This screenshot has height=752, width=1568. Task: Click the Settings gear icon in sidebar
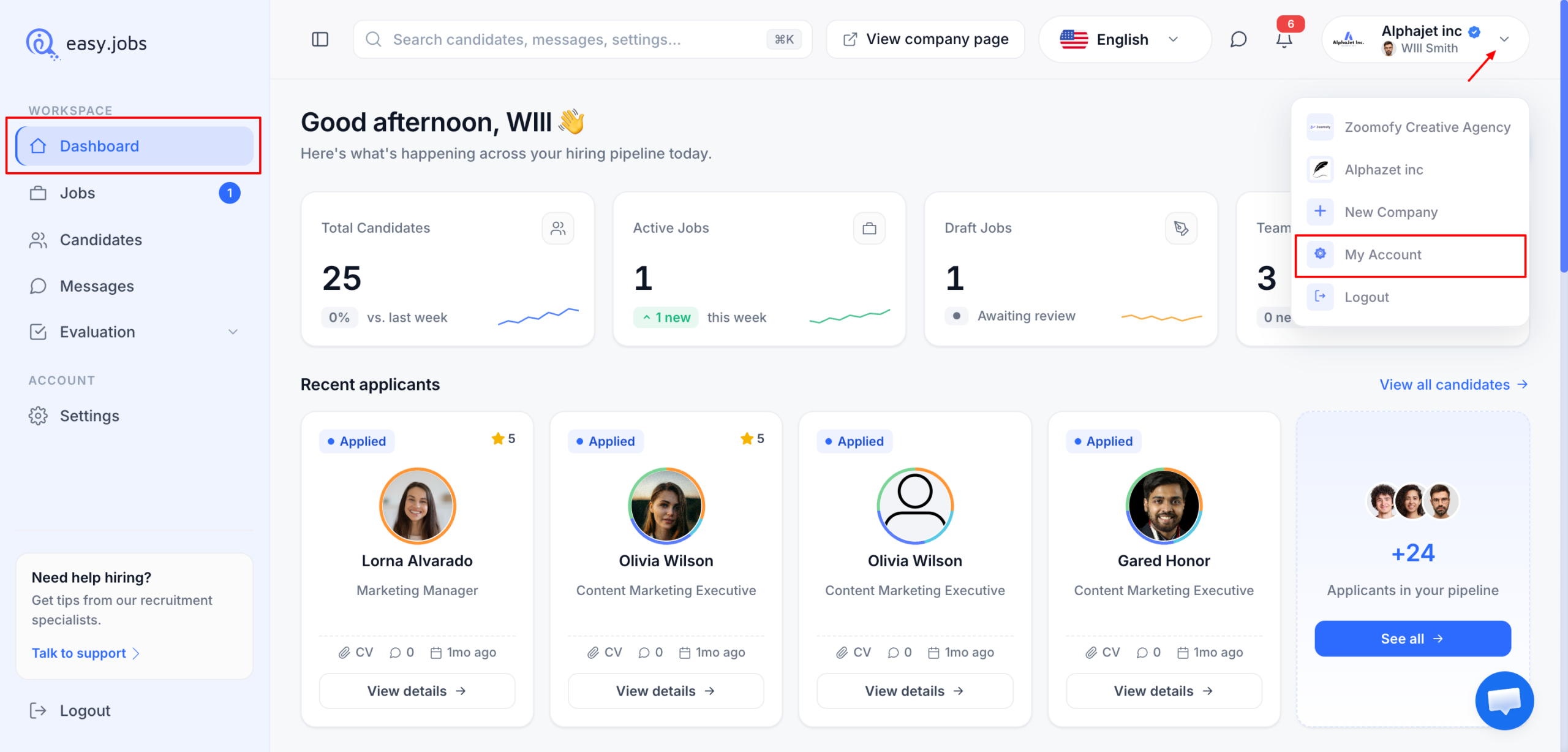pos(38,416)
